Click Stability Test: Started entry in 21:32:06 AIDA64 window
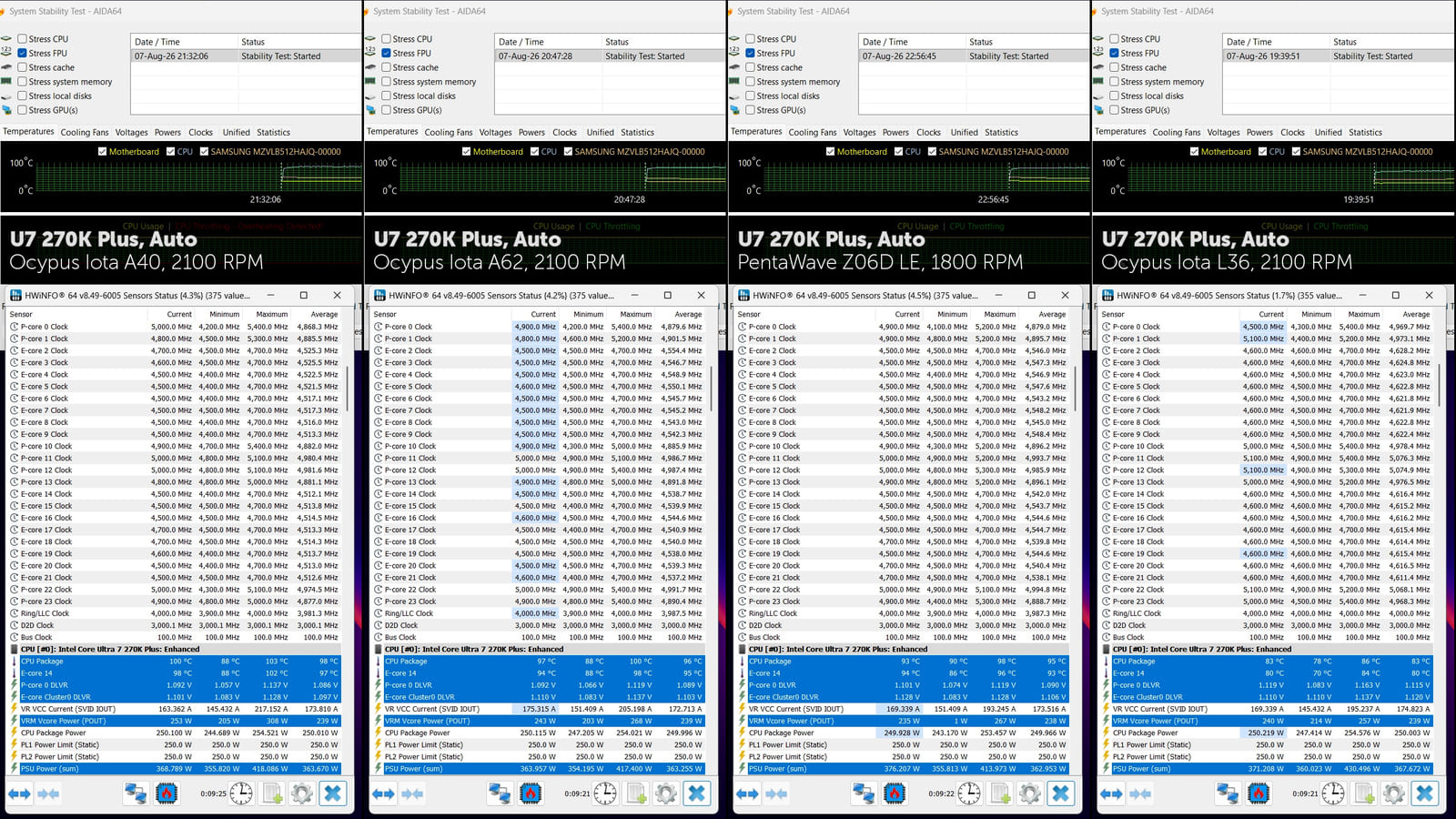Viewport: 1456px width, 819px height. pyautogui.click(x=246, y=56)
